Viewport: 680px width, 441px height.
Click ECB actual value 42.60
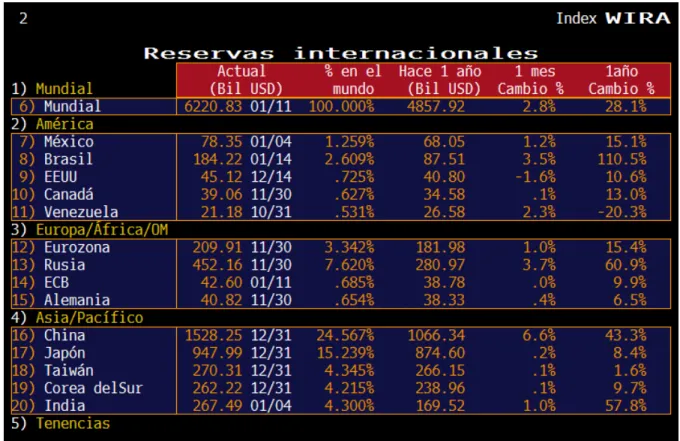pos(221,282)
